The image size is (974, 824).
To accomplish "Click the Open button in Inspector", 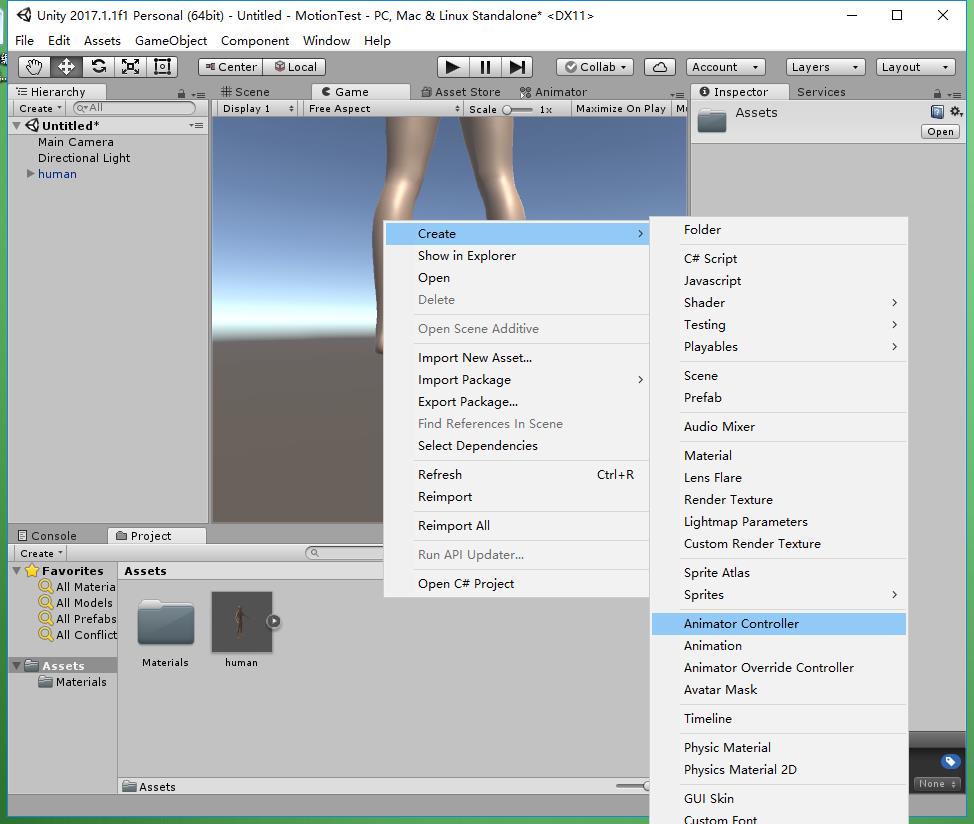I will (940, 132).
